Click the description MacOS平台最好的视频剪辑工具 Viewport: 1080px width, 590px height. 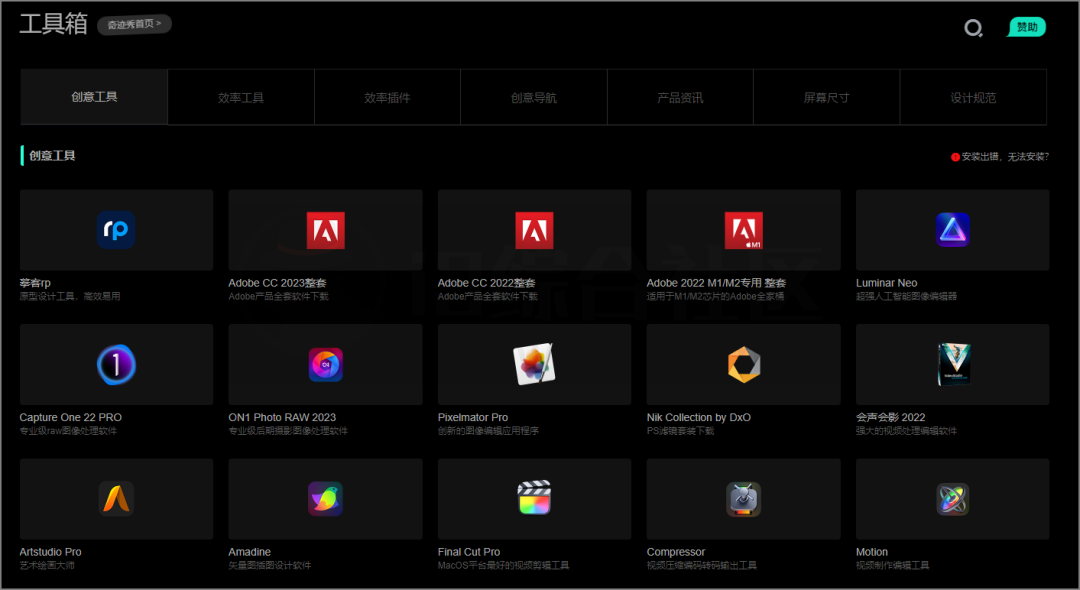coord(503,566)
